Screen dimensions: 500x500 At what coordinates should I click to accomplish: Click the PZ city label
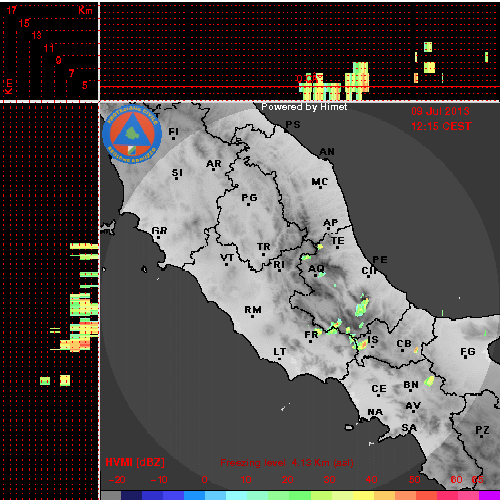pos(482,430)
